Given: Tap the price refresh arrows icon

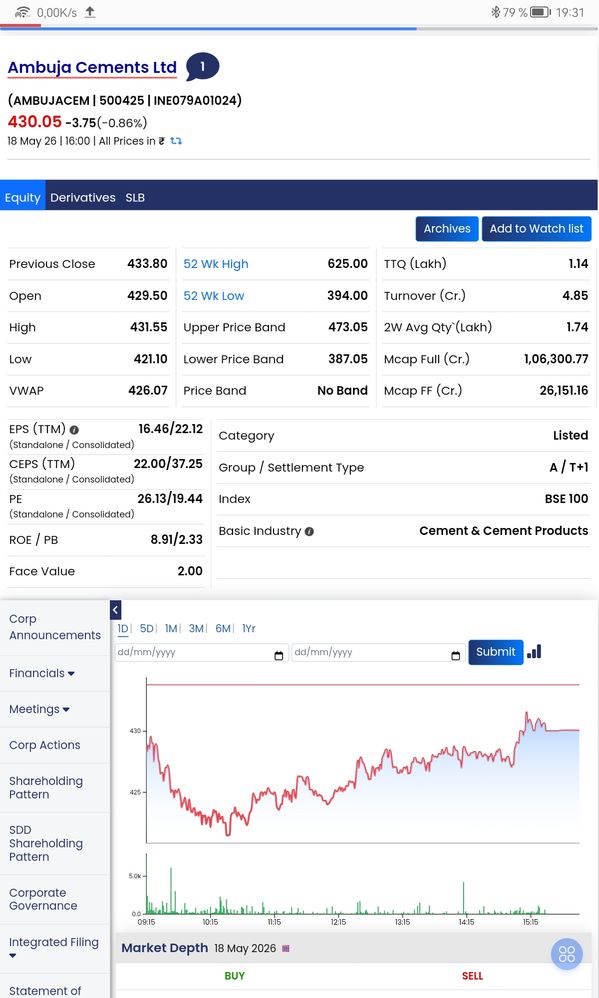Looking at the screenshot, I should point(176,141).
